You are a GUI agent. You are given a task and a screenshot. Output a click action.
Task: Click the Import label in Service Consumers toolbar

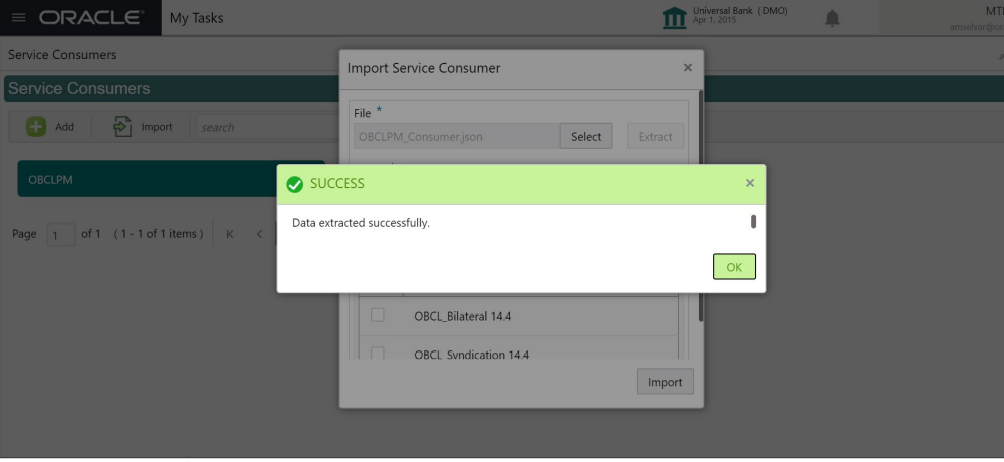[157, 127]
